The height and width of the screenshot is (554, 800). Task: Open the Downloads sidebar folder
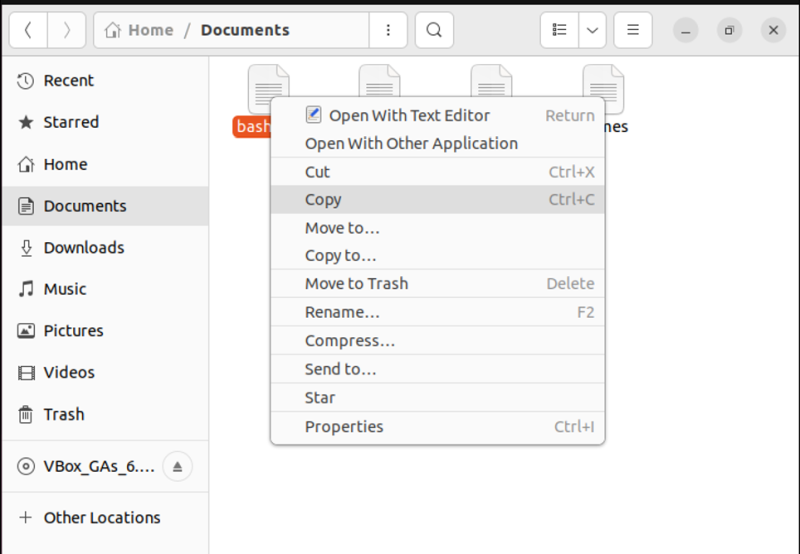pos(83,247)
